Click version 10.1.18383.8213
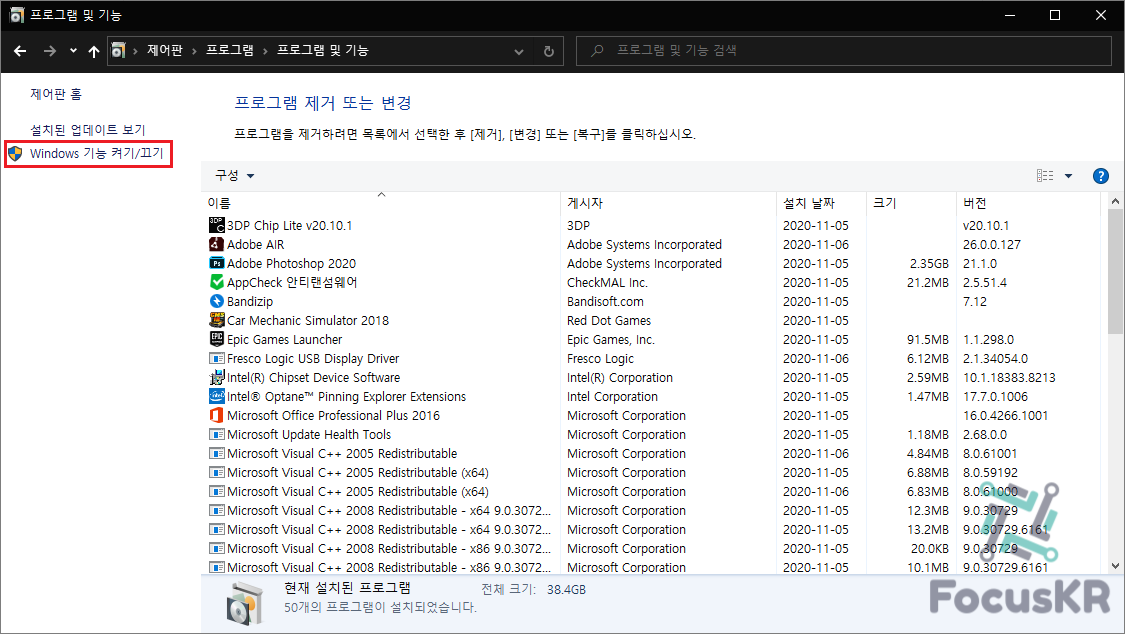1125x634 pixels. pyautogui.click(x=1009, y=377)
